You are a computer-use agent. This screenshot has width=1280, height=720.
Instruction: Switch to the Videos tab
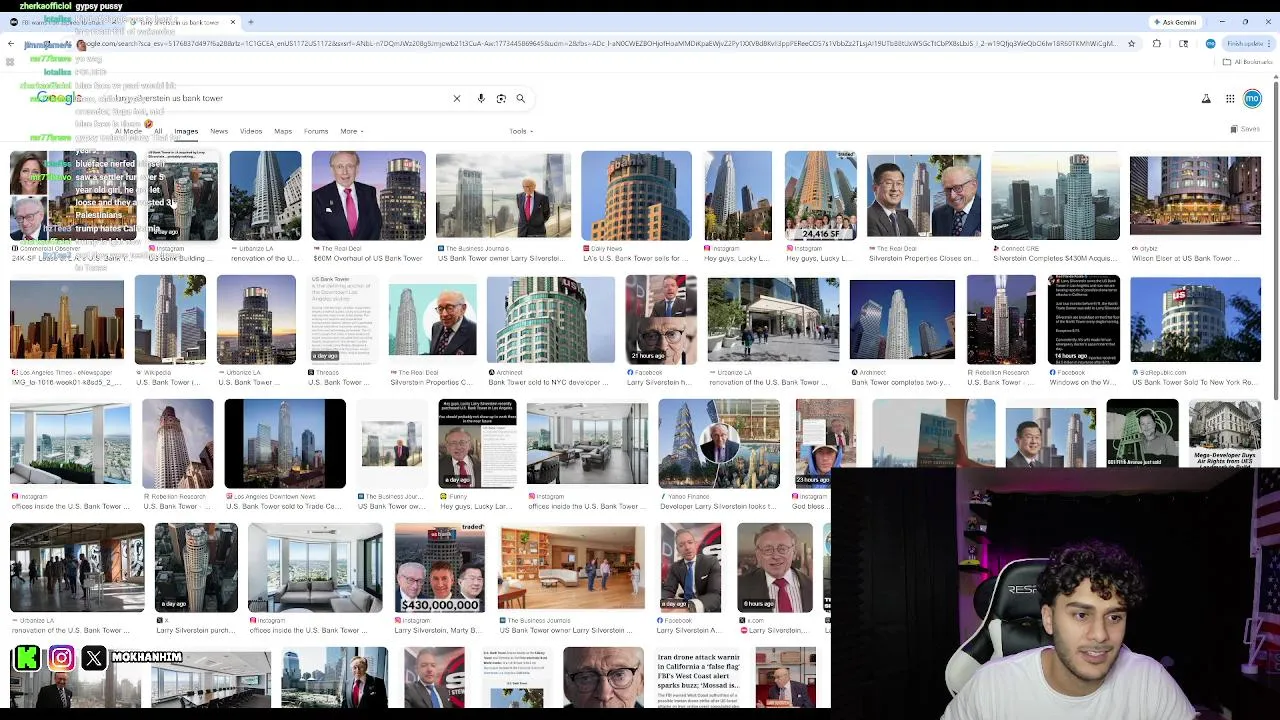pos(251,131)
